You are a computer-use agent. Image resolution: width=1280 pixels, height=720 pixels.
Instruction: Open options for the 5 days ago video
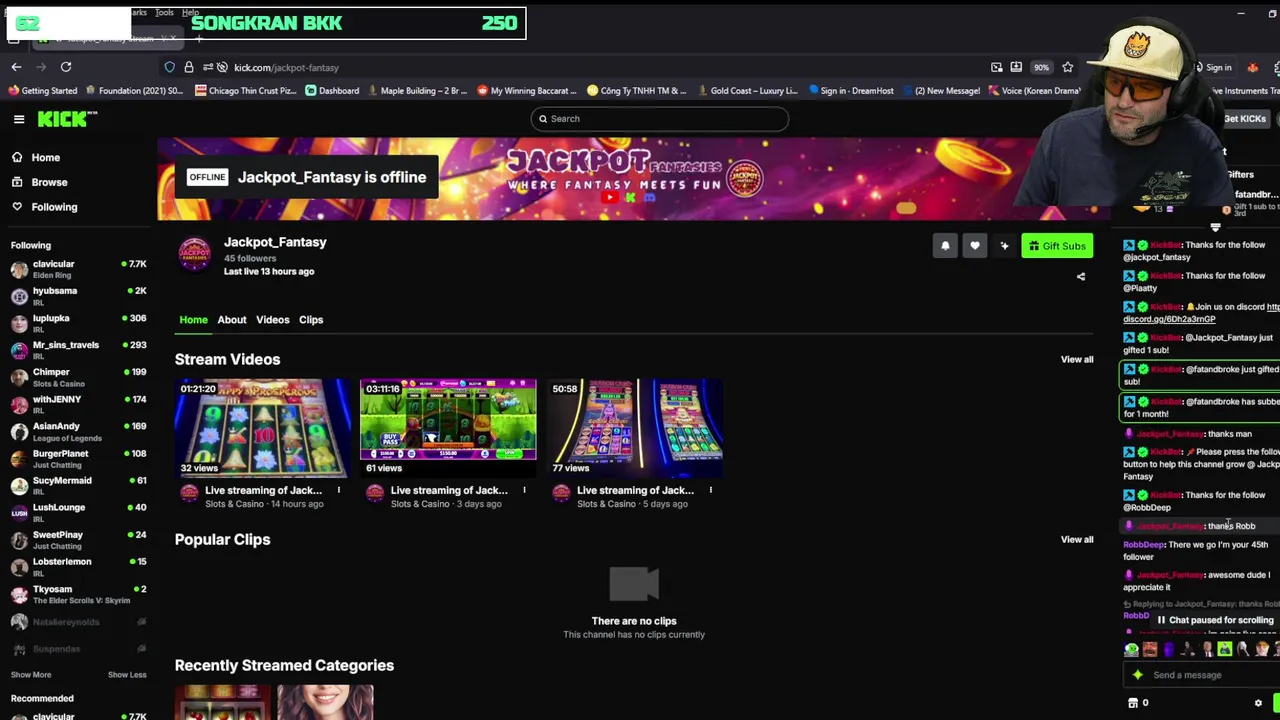(710, 490)
